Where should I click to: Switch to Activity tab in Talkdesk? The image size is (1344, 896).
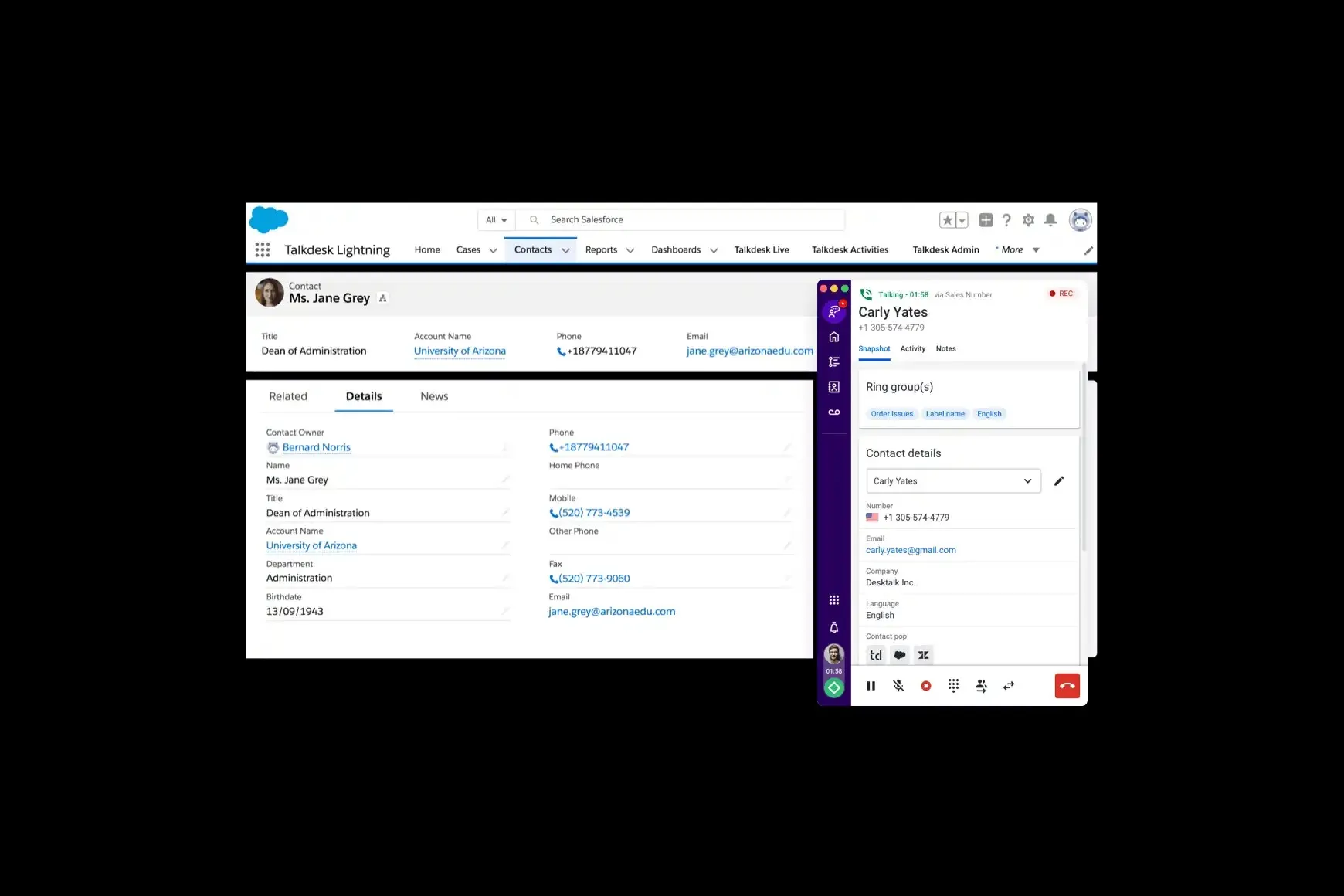click(912, 349)
